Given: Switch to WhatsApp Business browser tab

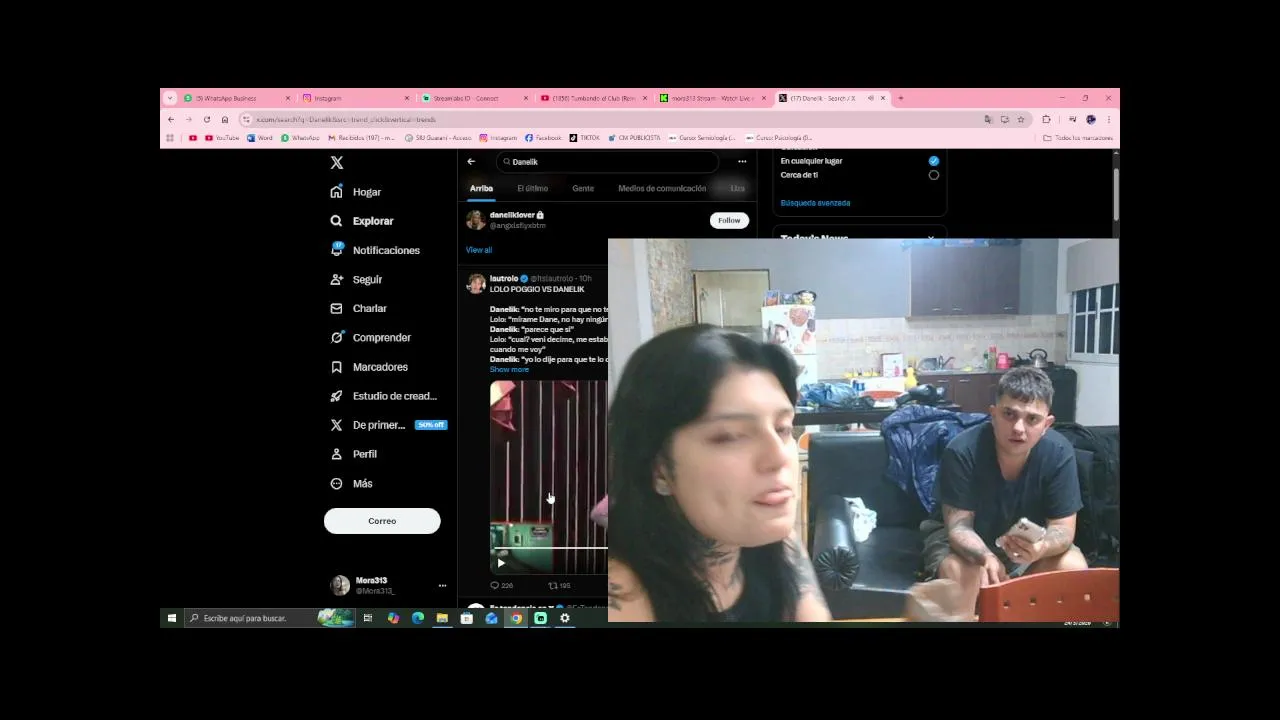Looking at the screenshot, I should (237, 98).
